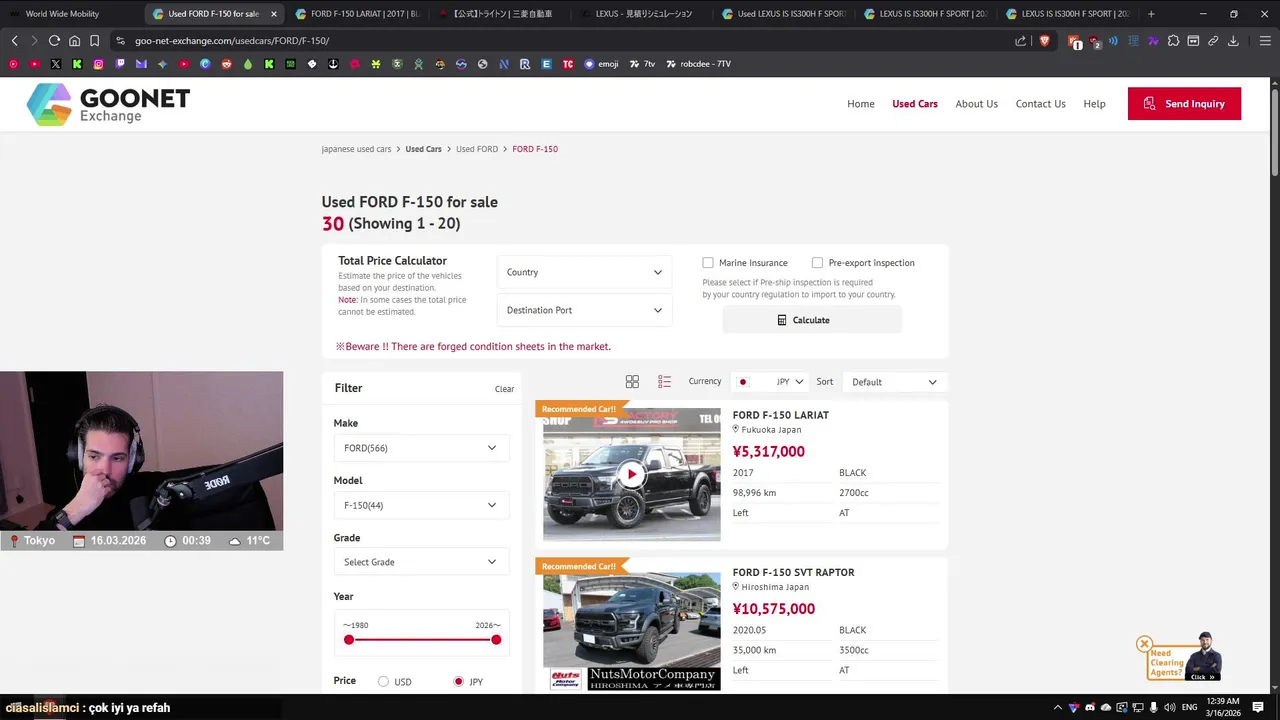Open Windows notification center icon
The width and height of the screenshot is (1280, 720).
(1258, 708)
